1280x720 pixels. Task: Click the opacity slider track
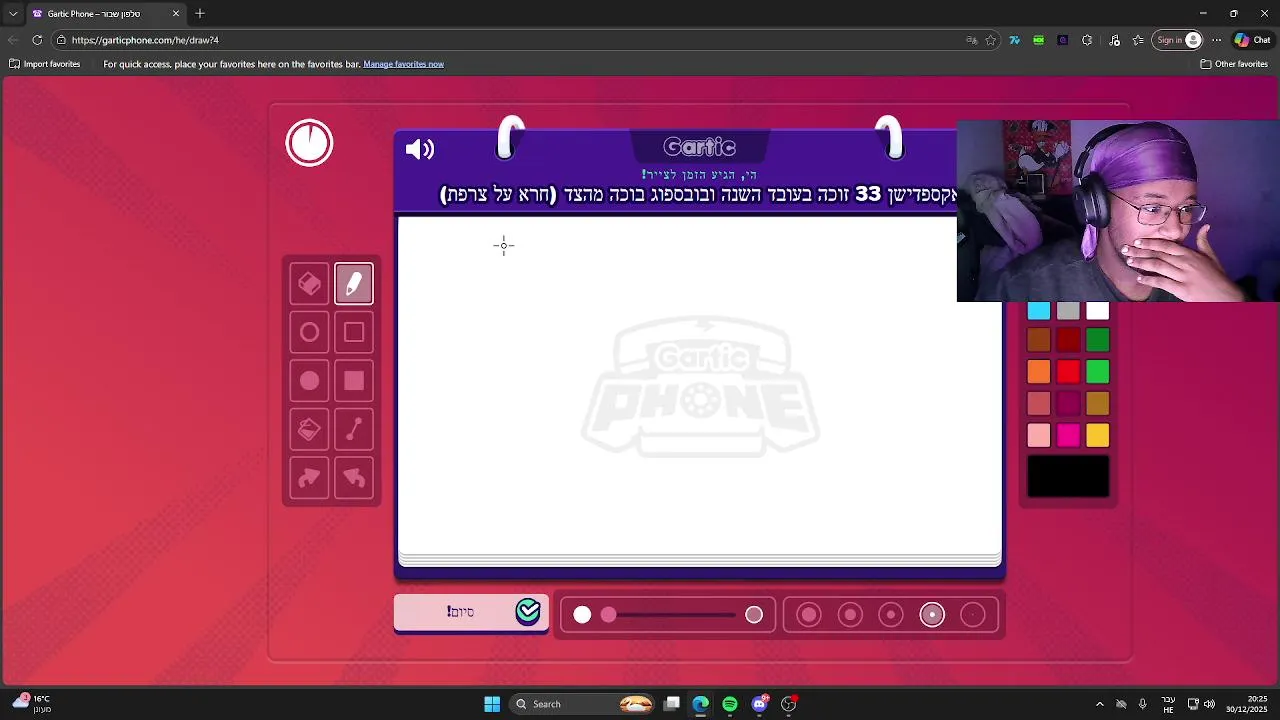670,615
